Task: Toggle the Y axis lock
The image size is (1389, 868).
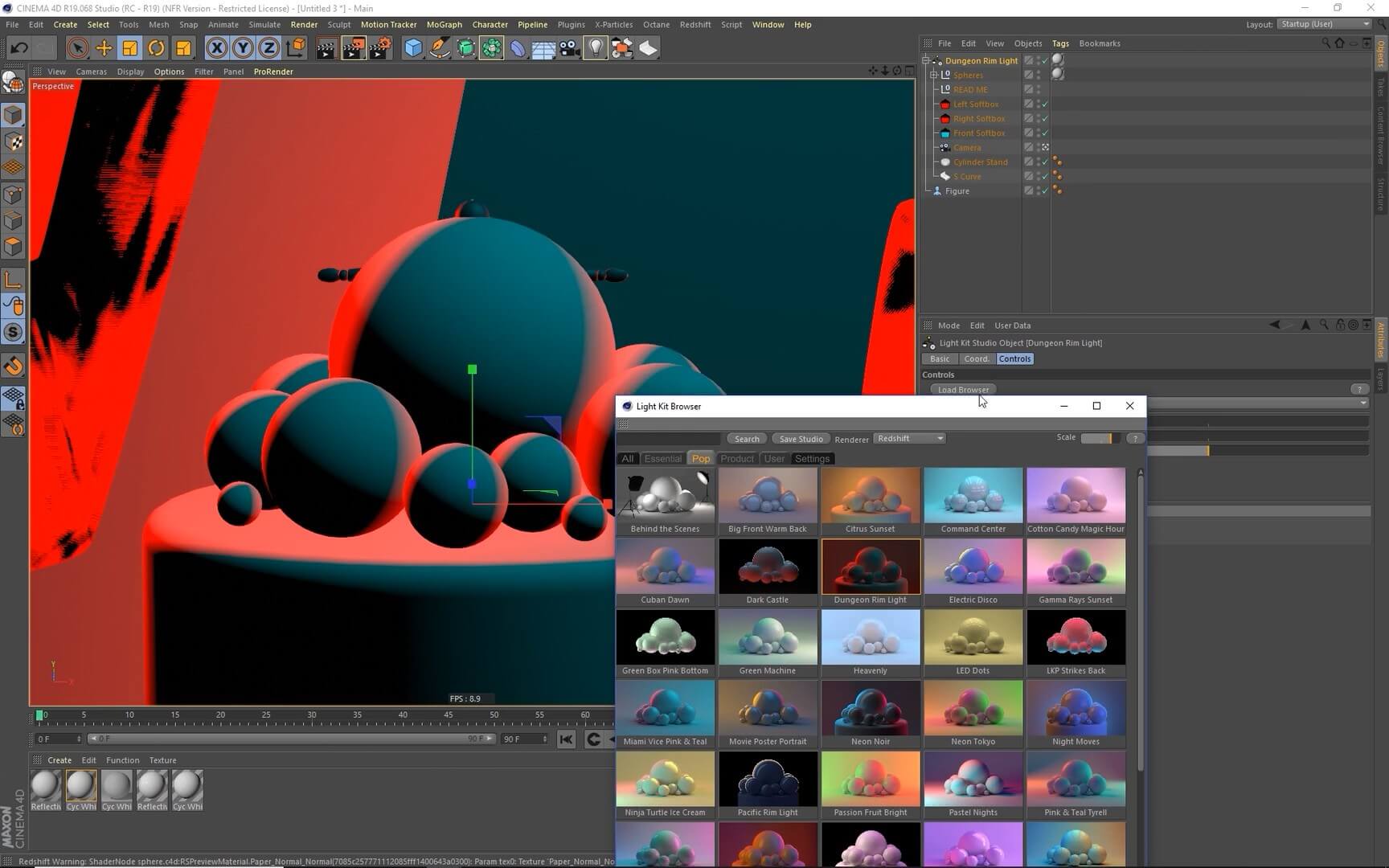Action: [243, 48]
